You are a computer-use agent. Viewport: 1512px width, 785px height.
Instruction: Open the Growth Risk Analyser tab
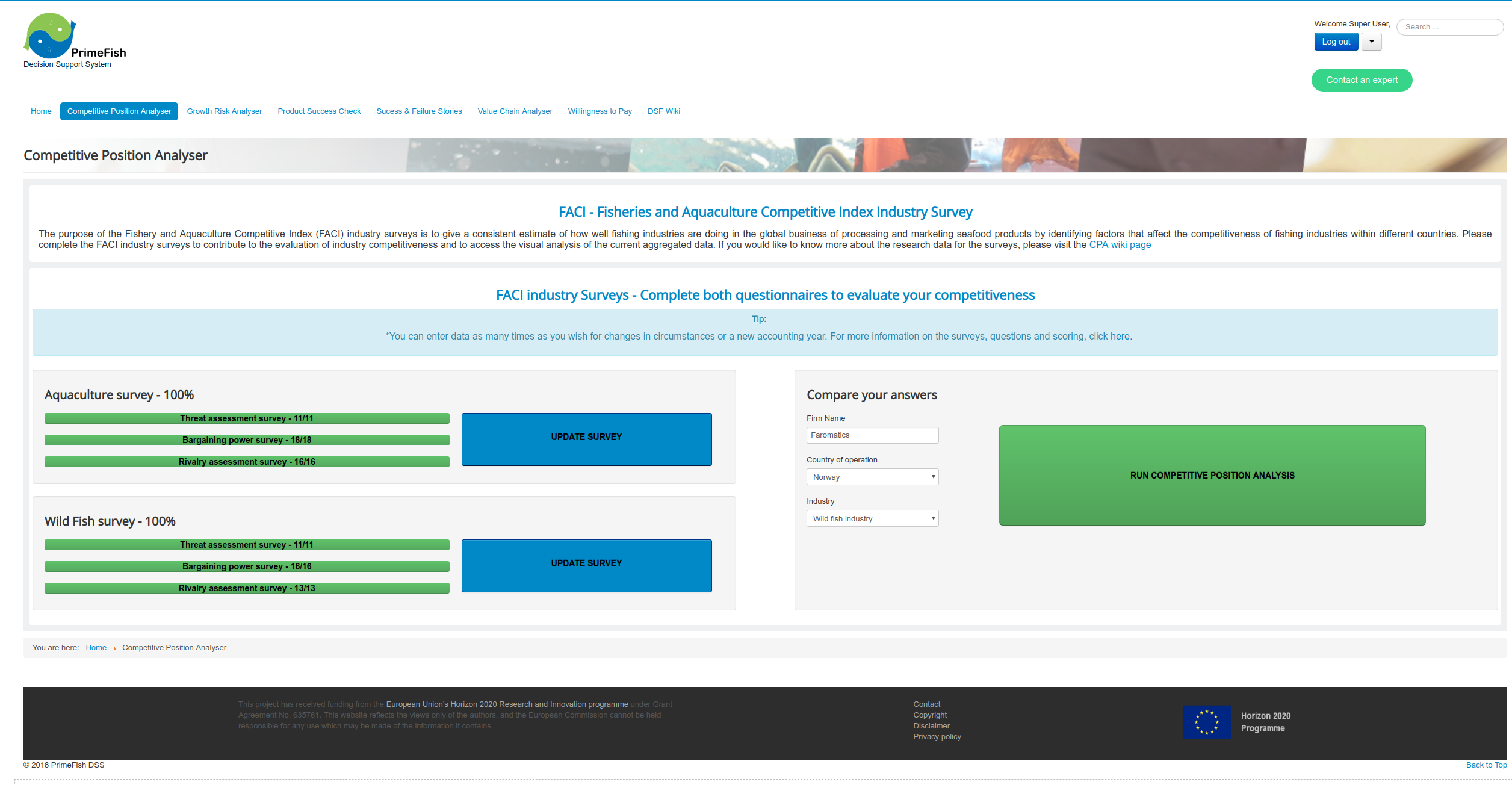(x=225, y=111)
